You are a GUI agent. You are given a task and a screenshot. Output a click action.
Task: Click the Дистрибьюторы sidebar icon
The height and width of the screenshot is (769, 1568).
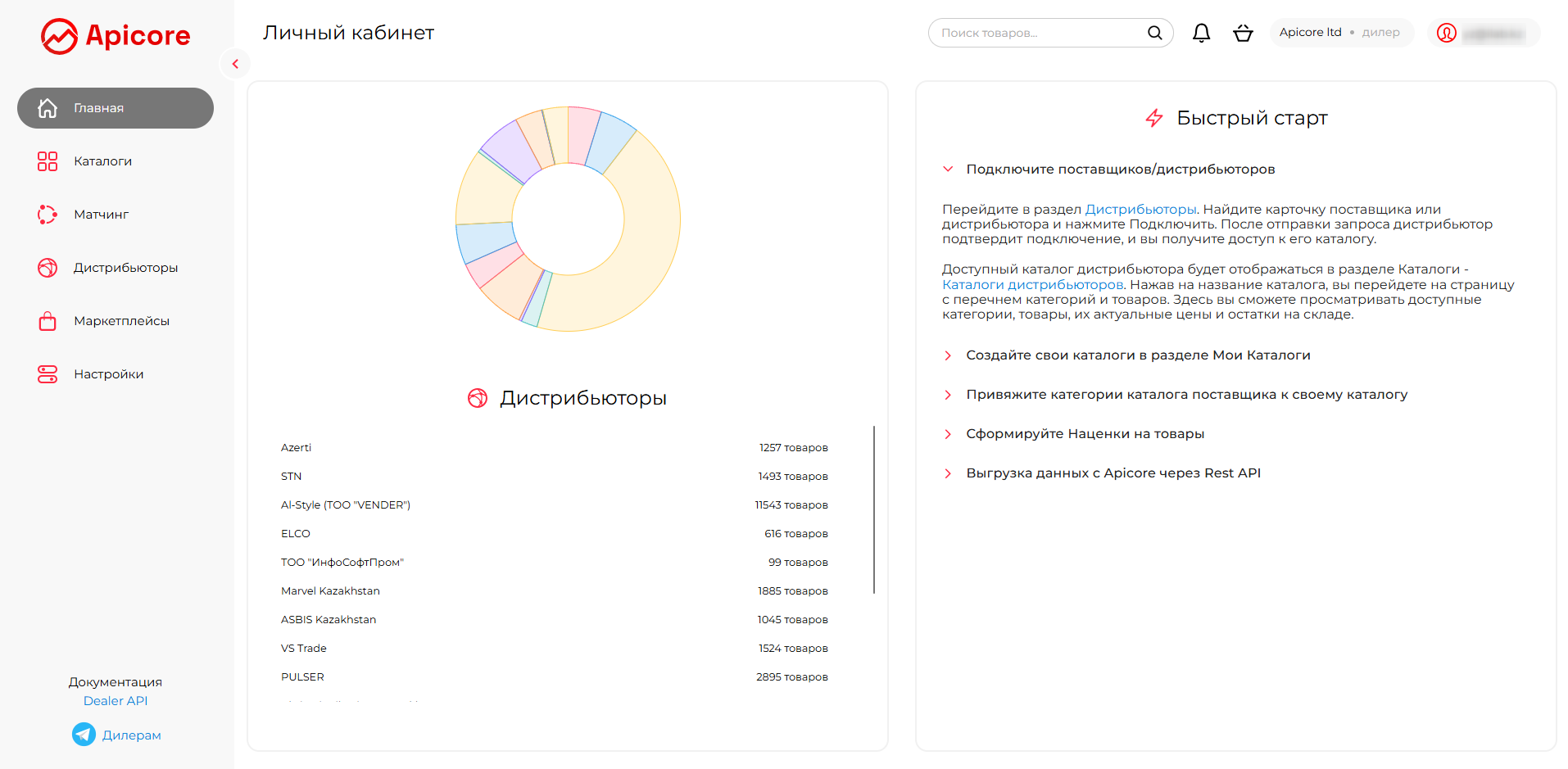click(x=48, y=268)
